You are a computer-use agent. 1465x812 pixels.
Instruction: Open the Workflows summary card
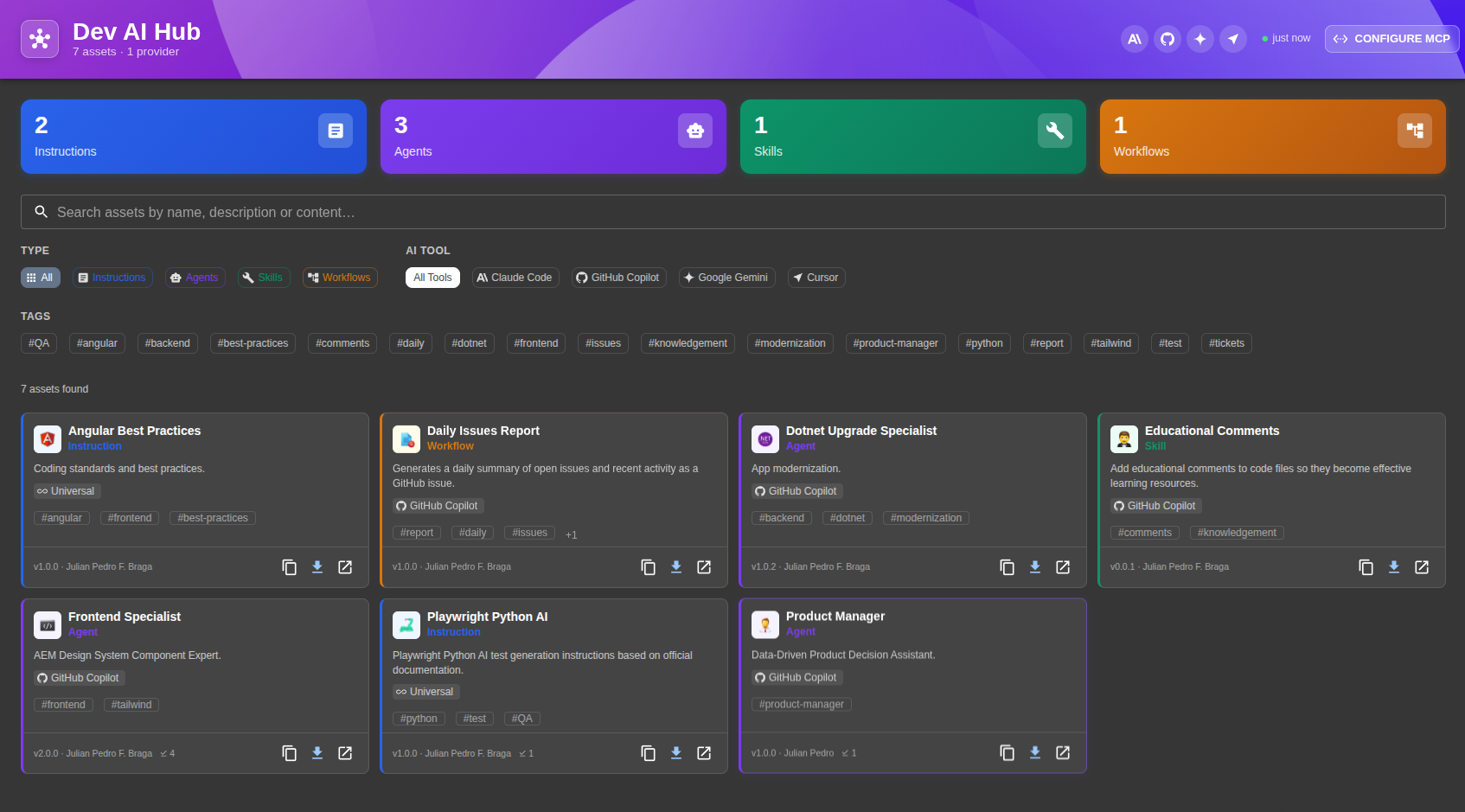coord(1272,137)
